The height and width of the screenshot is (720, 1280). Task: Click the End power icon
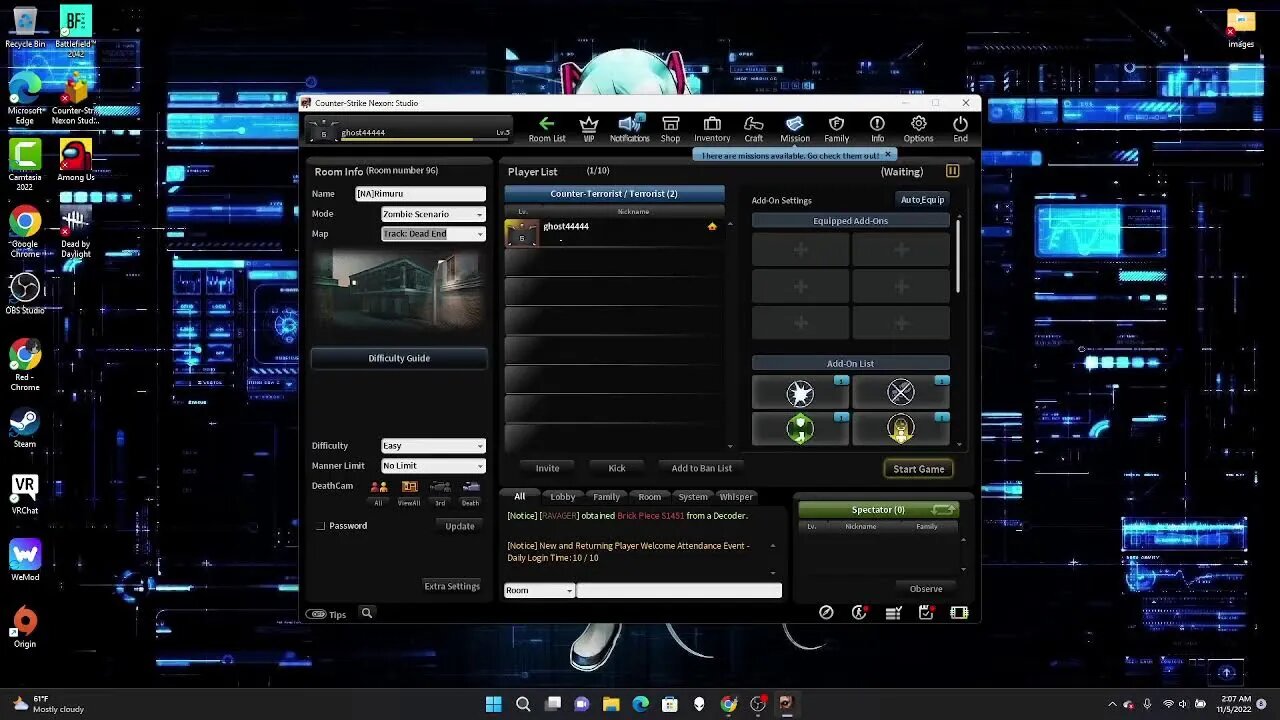click(960, 129)
